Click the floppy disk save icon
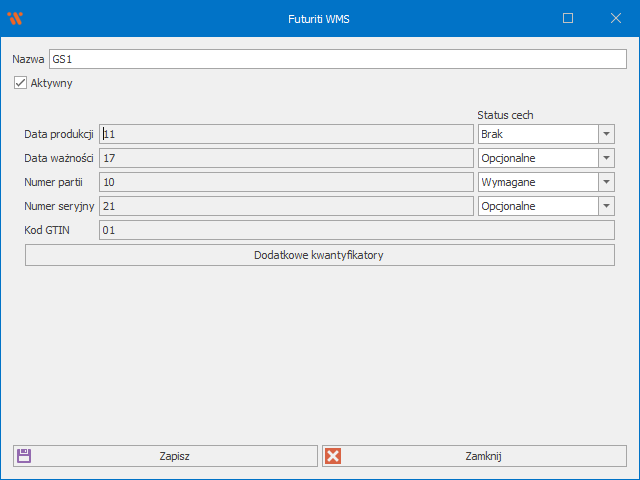This screenshot has width=640, height=480. [x=24, y=456]
